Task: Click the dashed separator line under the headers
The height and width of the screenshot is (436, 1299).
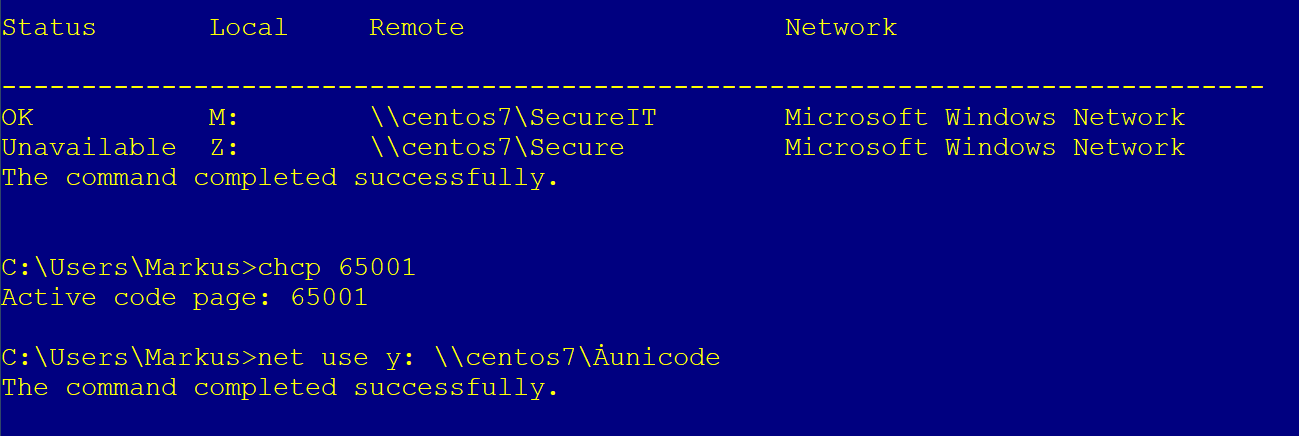Action: 632,88
